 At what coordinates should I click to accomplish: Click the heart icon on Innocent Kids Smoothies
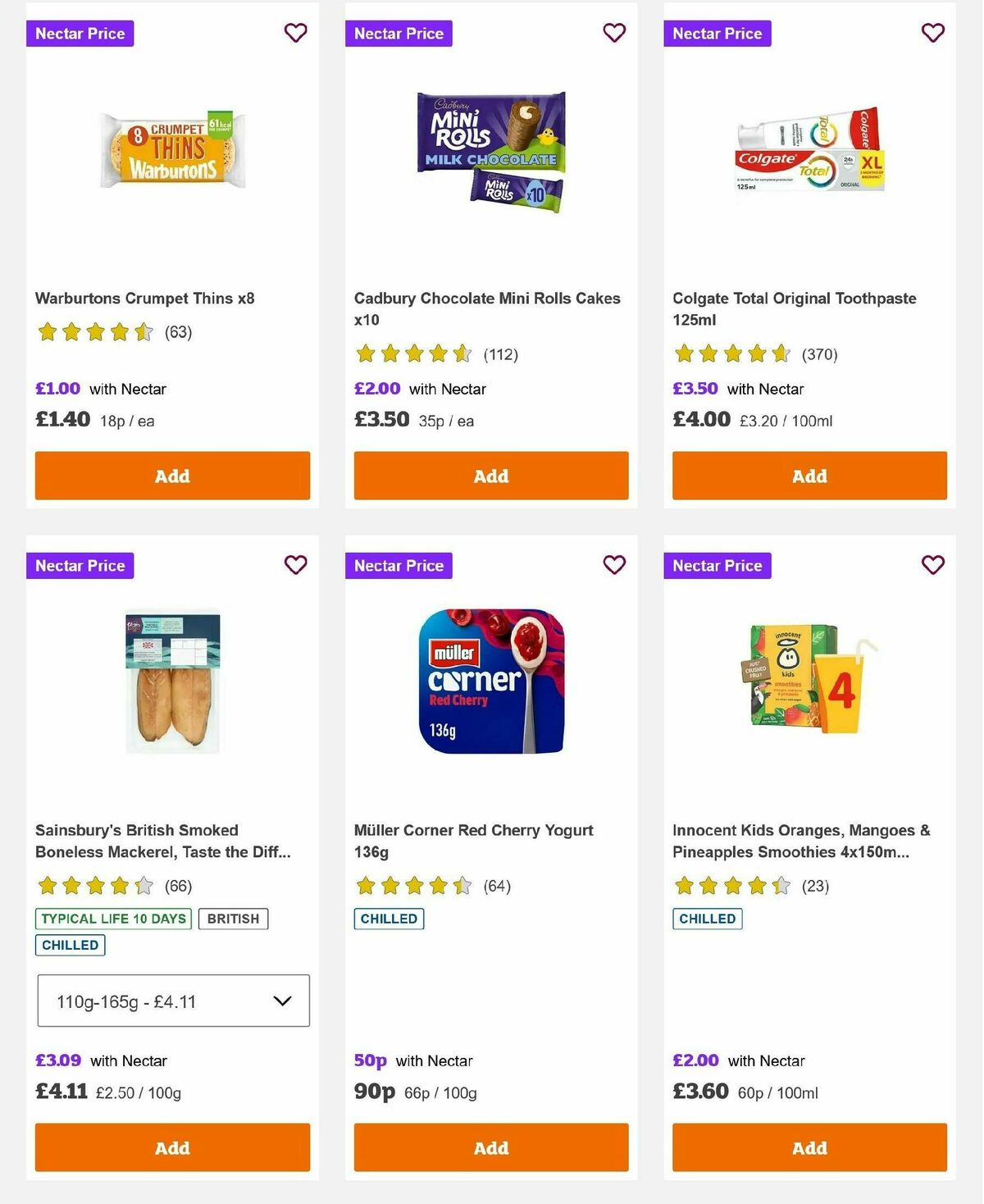(932, 565)
